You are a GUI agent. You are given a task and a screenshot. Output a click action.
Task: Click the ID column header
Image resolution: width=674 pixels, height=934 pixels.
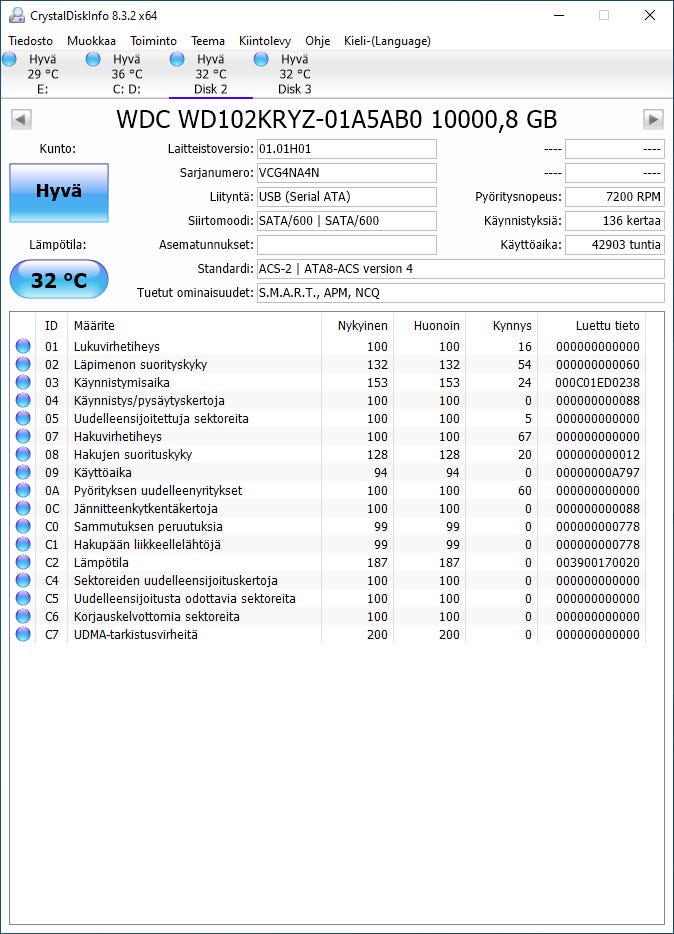51,325
